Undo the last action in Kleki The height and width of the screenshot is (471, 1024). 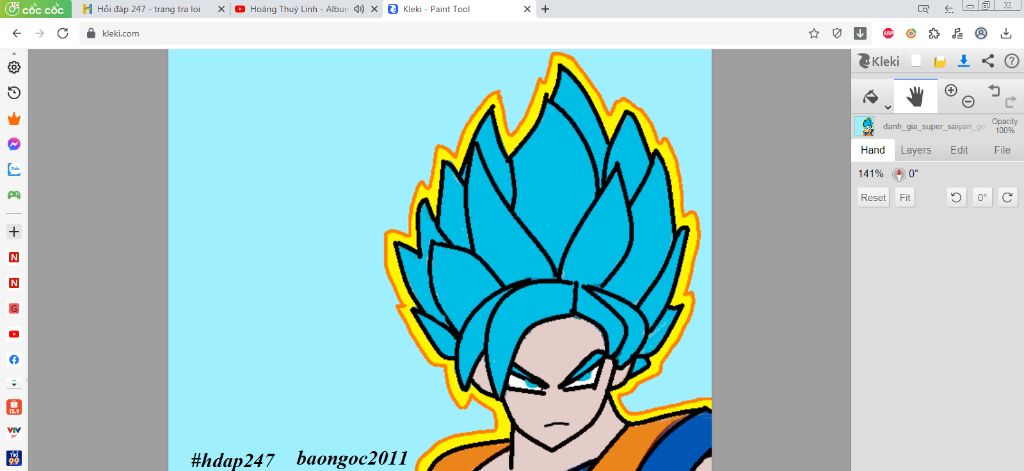tap(993, 90)
